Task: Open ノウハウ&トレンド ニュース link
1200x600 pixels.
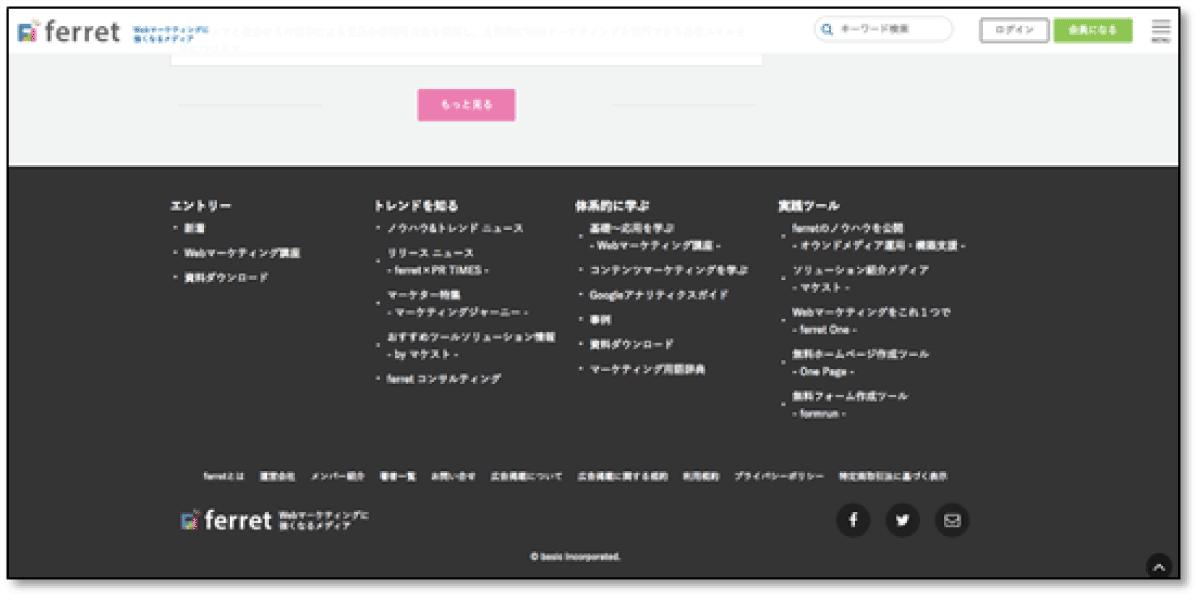Action: (x=455, y=229)
